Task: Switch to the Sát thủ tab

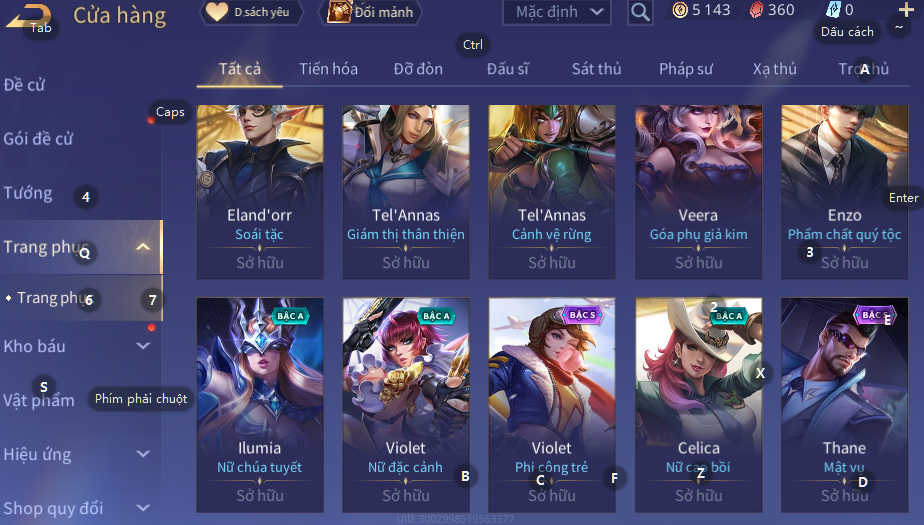Action: pyautogui.click(x=596, y=69)
